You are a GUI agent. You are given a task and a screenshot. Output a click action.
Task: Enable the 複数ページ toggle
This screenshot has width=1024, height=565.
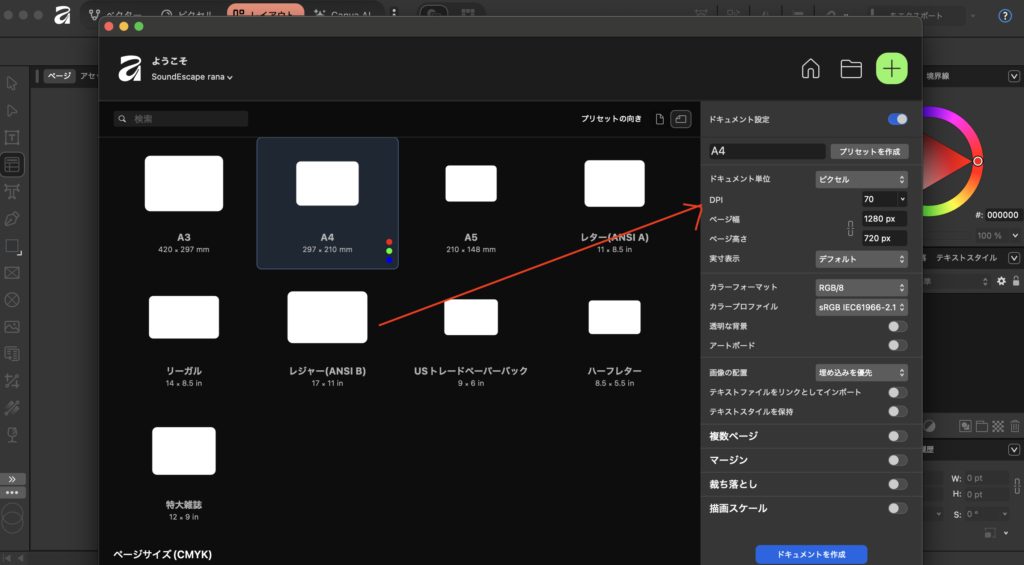coord(897,436)
